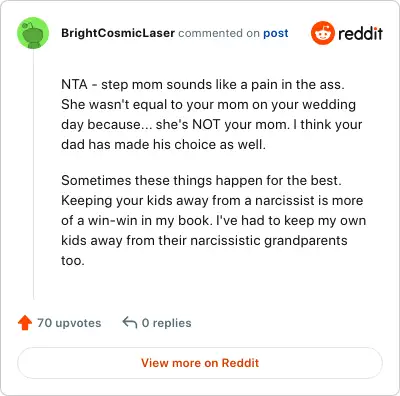Upvote the comment with the orange arrow
This screenshot has height=396, width=400.
(x=25, y=323)
